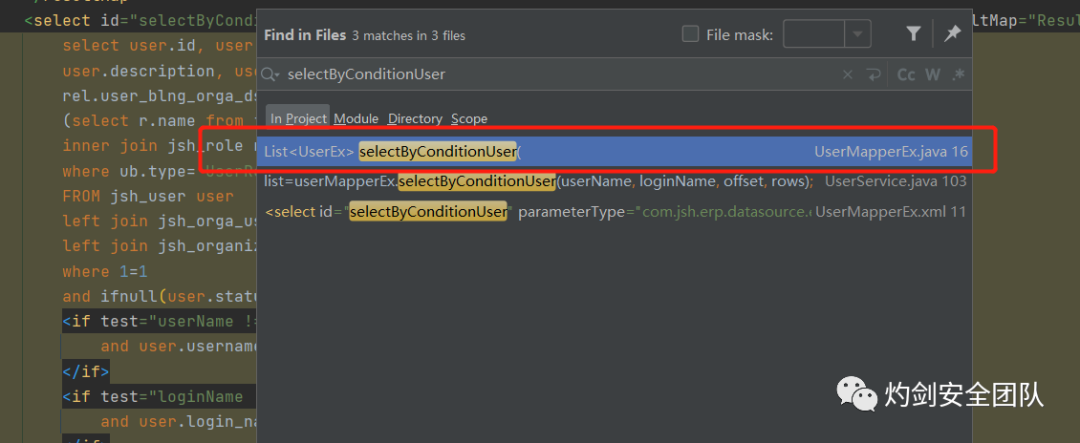Viewport: 1080px width, 443px height.
Task: Toggle Match Case (Cc) option
Action: [x=906, y=74]
